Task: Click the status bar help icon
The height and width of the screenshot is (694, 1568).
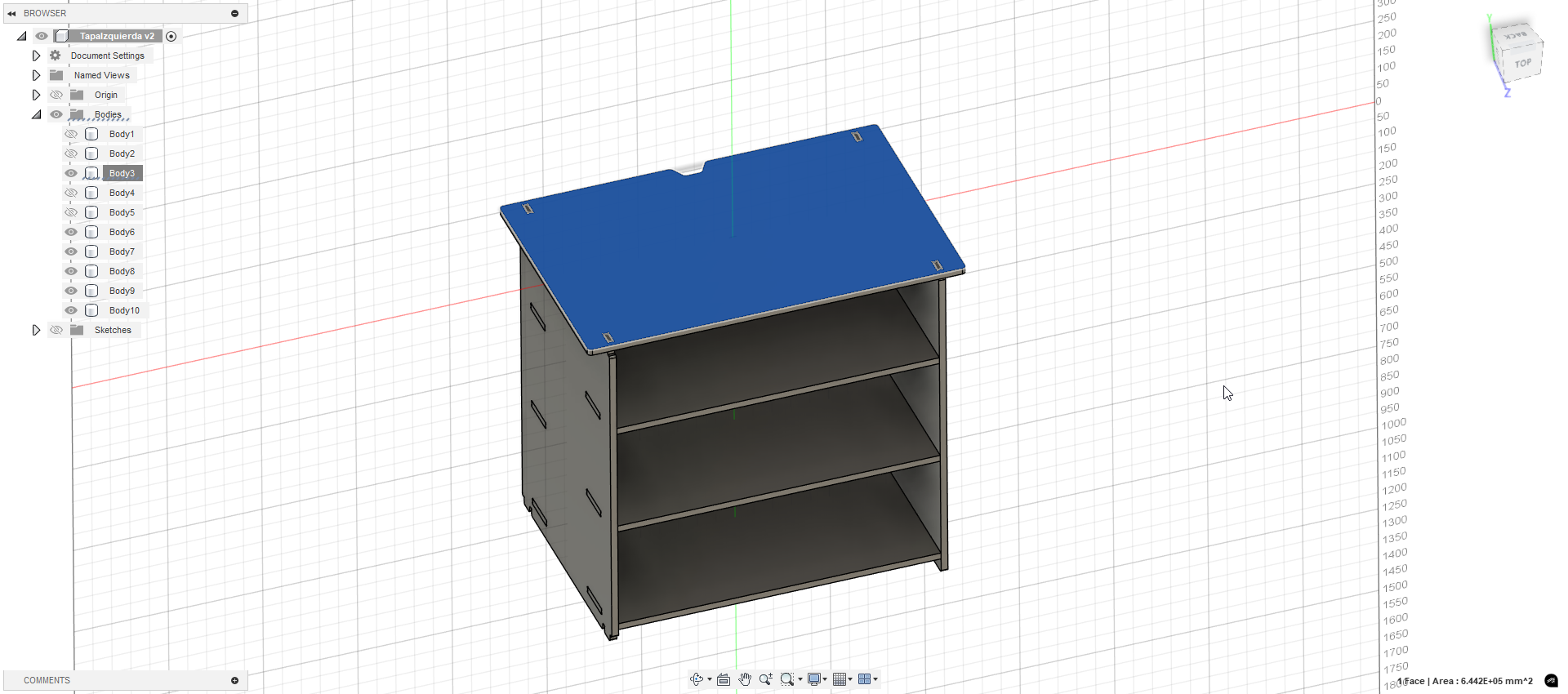Action: 1551,681
